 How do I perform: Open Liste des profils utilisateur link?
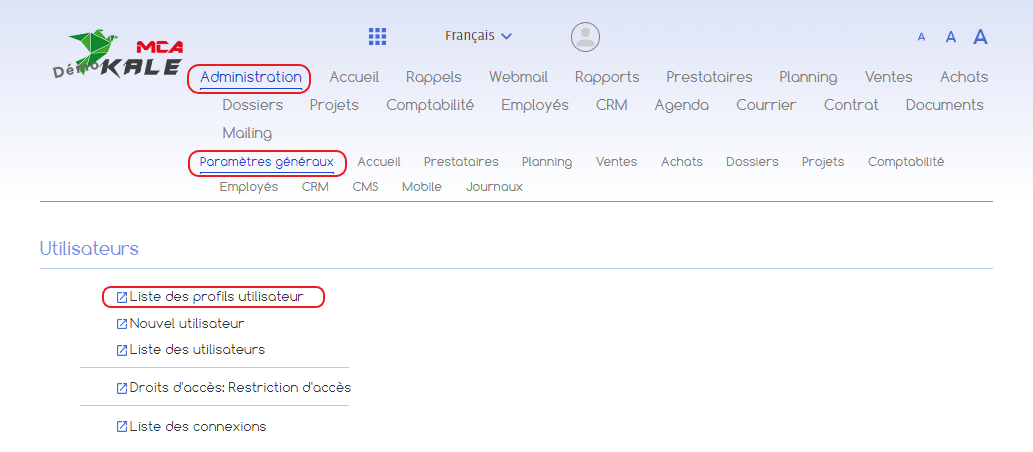tap(216, 297)
